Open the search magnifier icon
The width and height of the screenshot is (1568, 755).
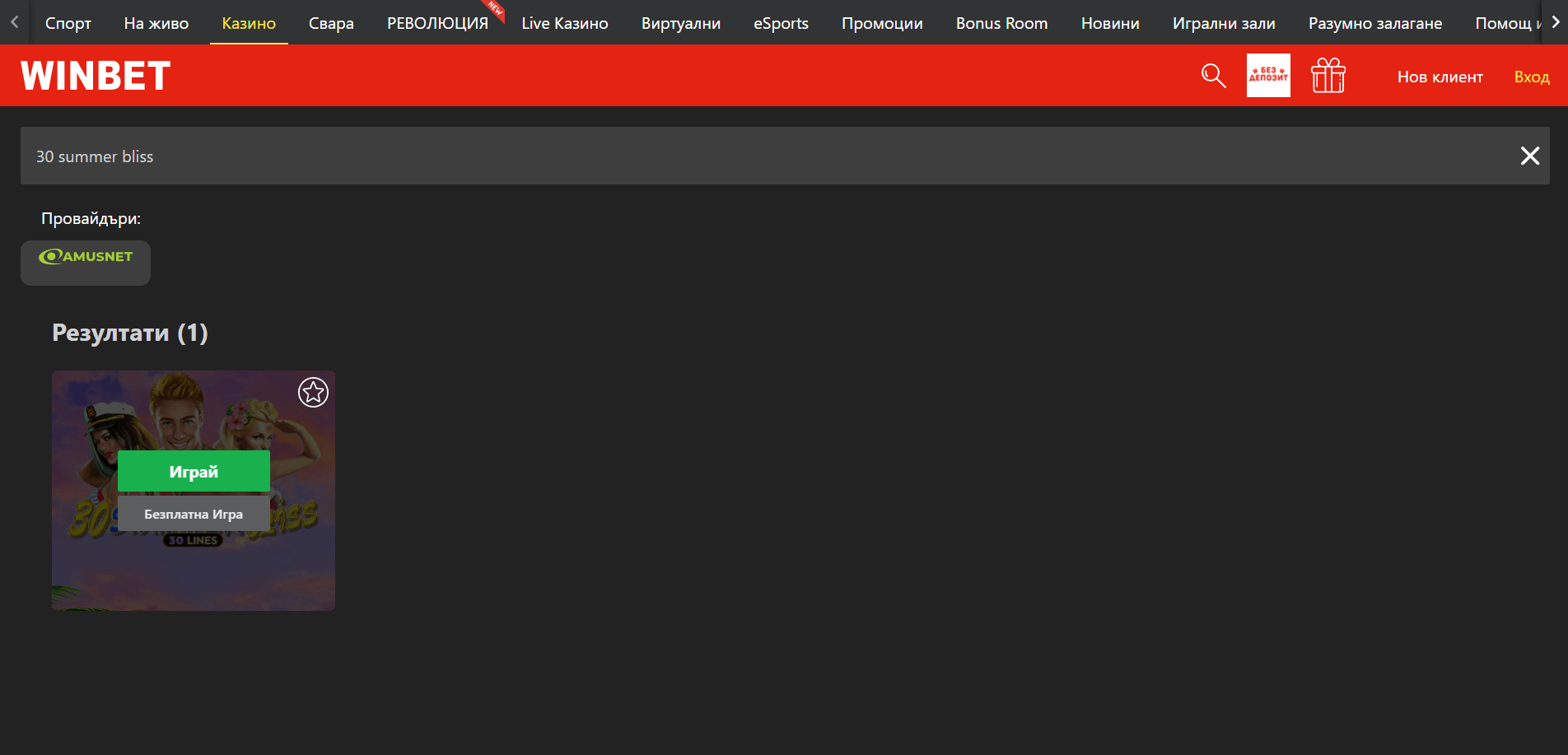[1213, 76]
